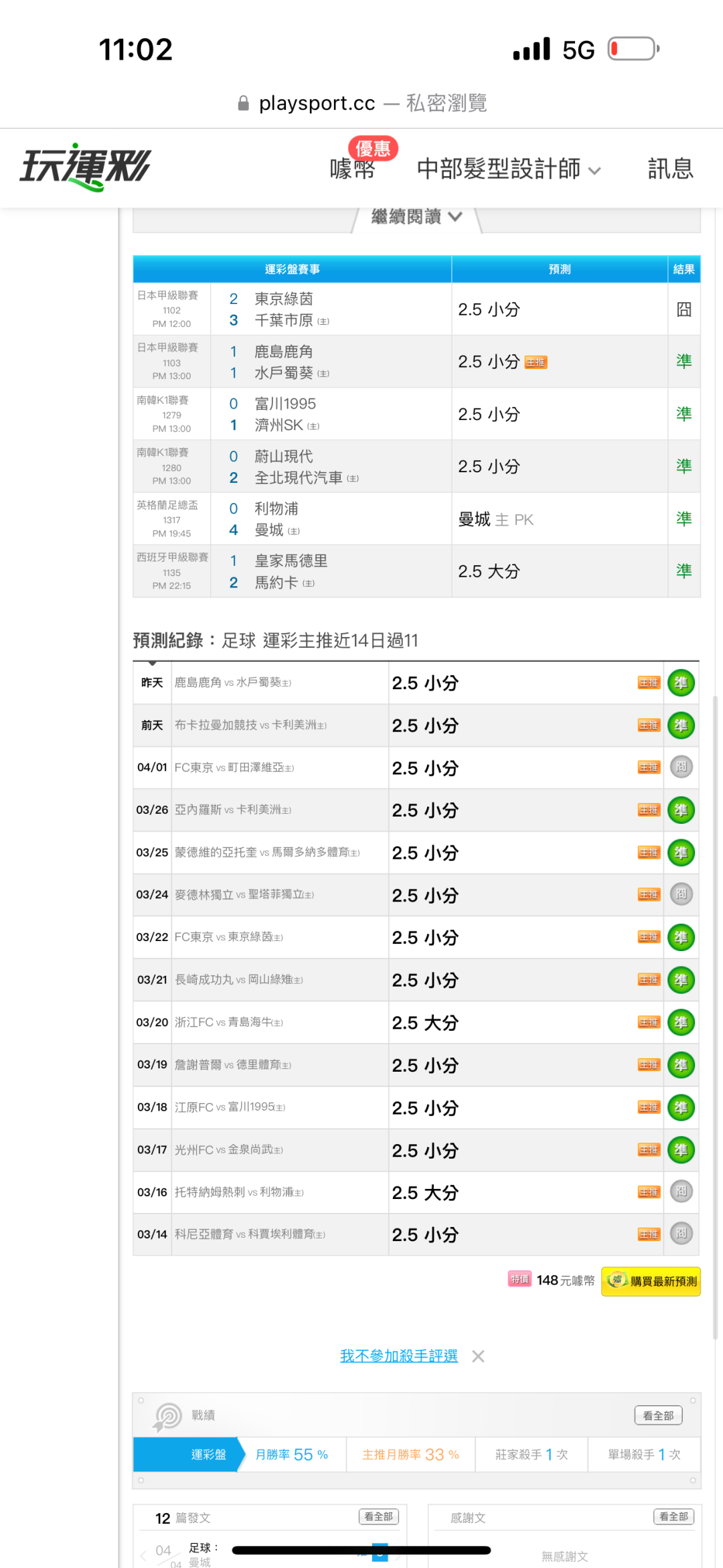The width and height of the screenshot is (723, 1568).
Task: Click green 準 icon for 03/18 row
Action: [681, 1108]
